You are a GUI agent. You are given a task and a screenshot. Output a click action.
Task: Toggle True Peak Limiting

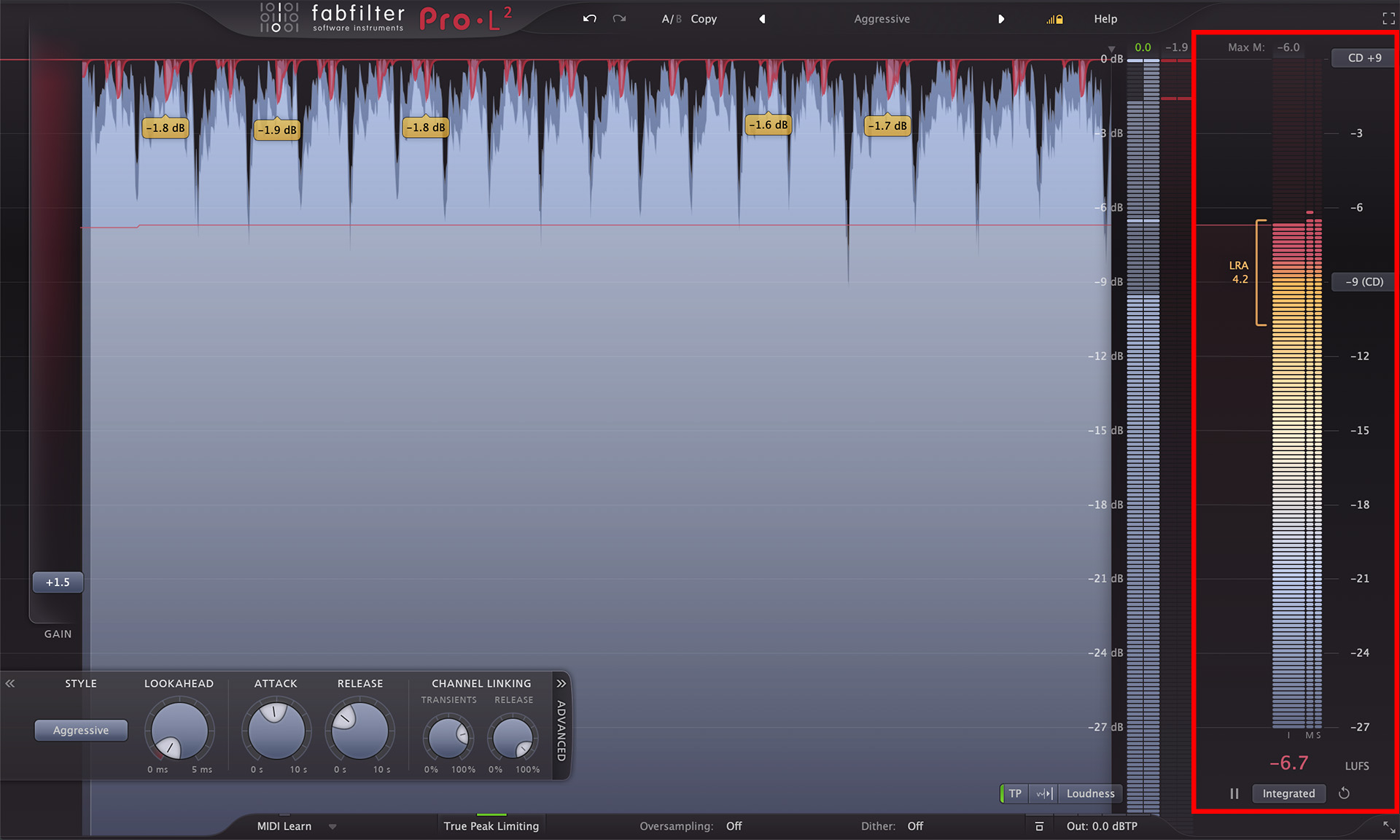coord(491,826)
